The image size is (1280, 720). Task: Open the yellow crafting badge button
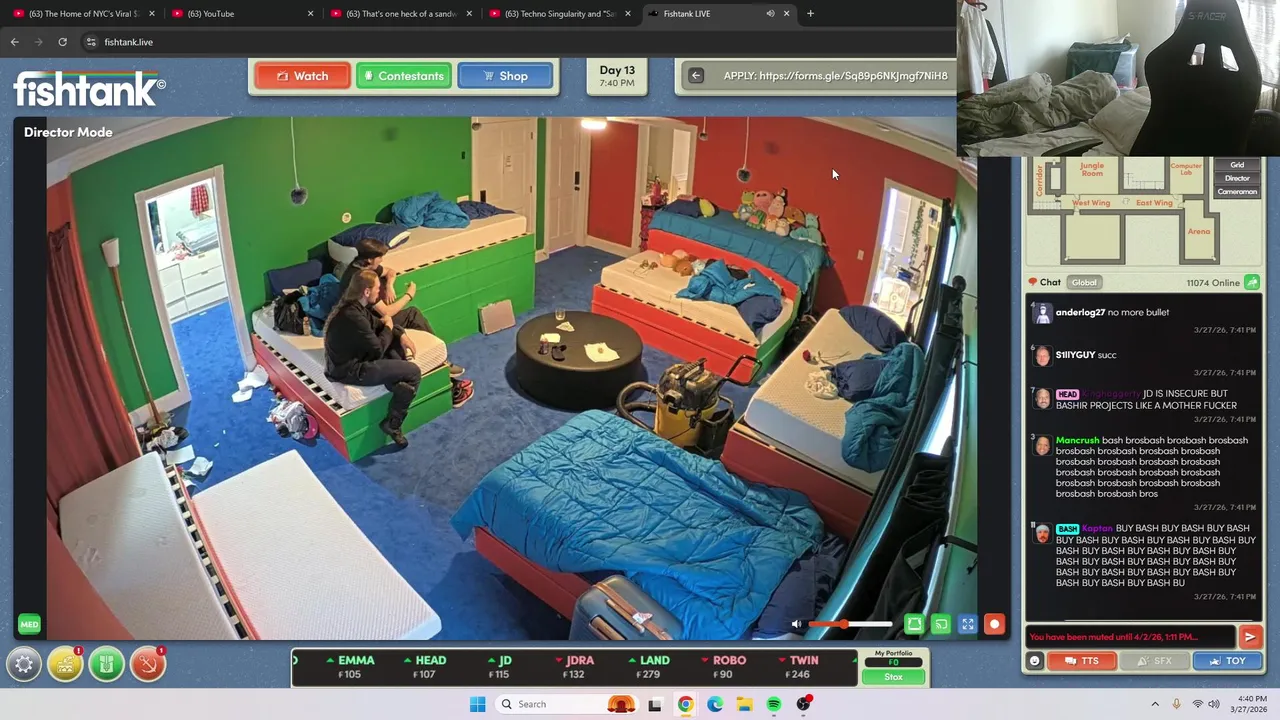click(x=65, y=664)
